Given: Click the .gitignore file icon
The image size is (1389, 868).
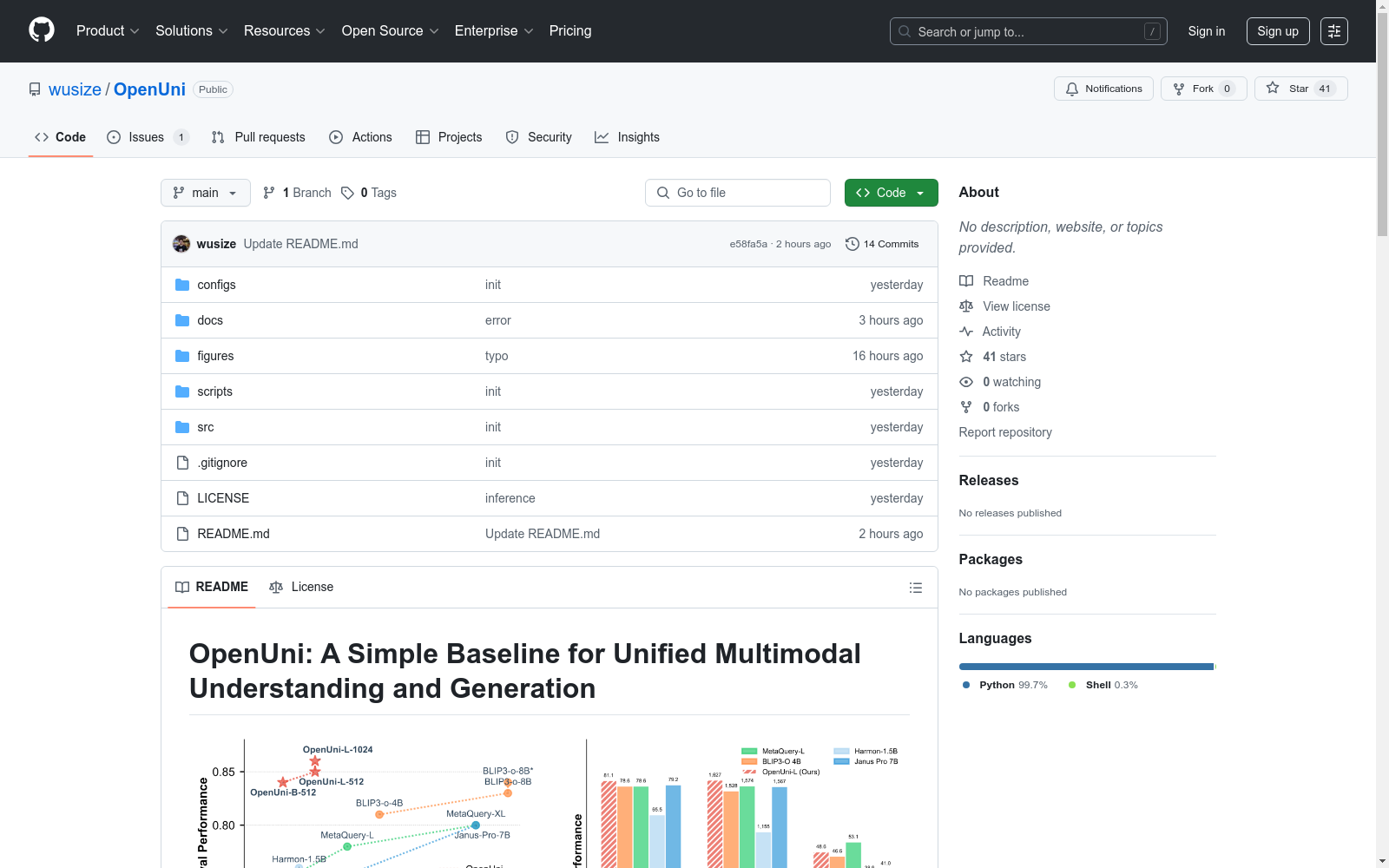Looking at the screenshot, I should [x=182, y=463].
